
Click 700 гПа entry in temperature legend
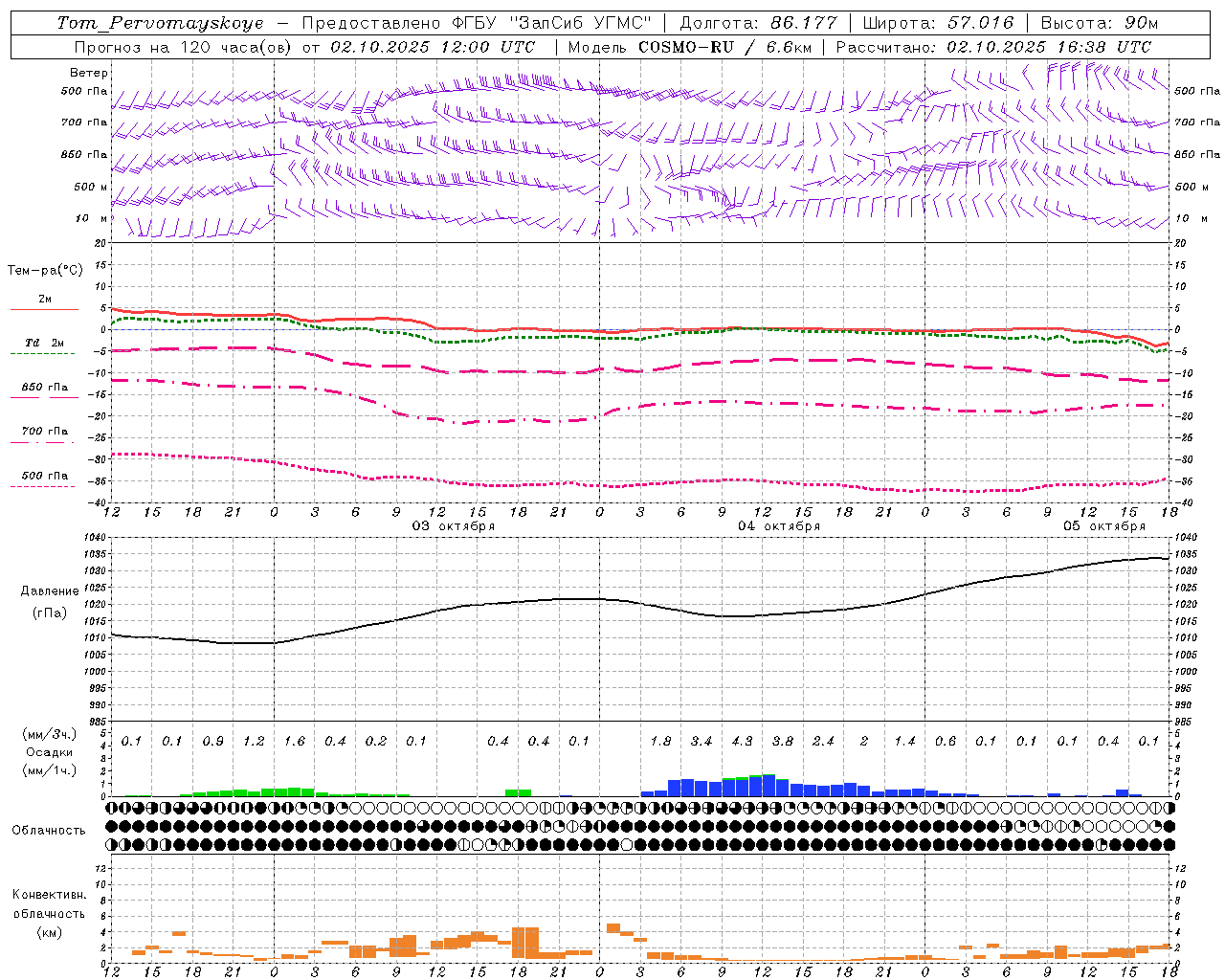(x=45, y=432)
